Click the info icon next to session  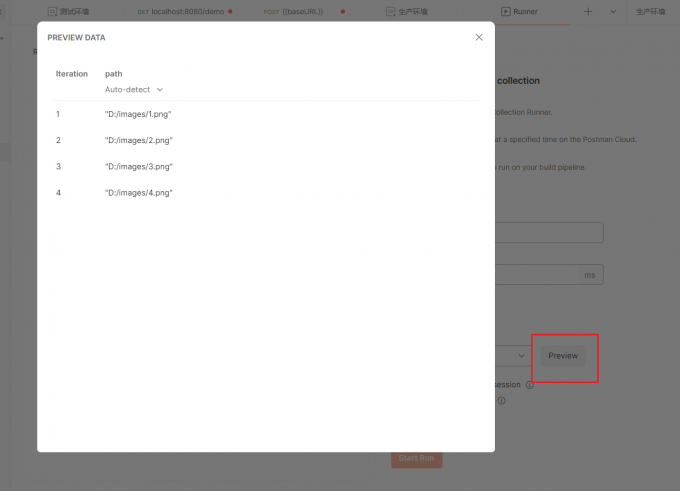530,385
